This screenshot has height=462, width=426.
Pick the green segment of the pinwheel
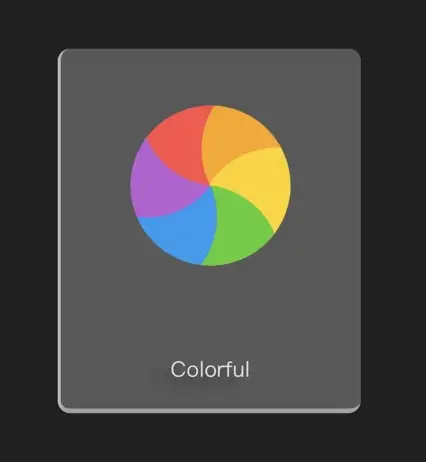[237, 228]
